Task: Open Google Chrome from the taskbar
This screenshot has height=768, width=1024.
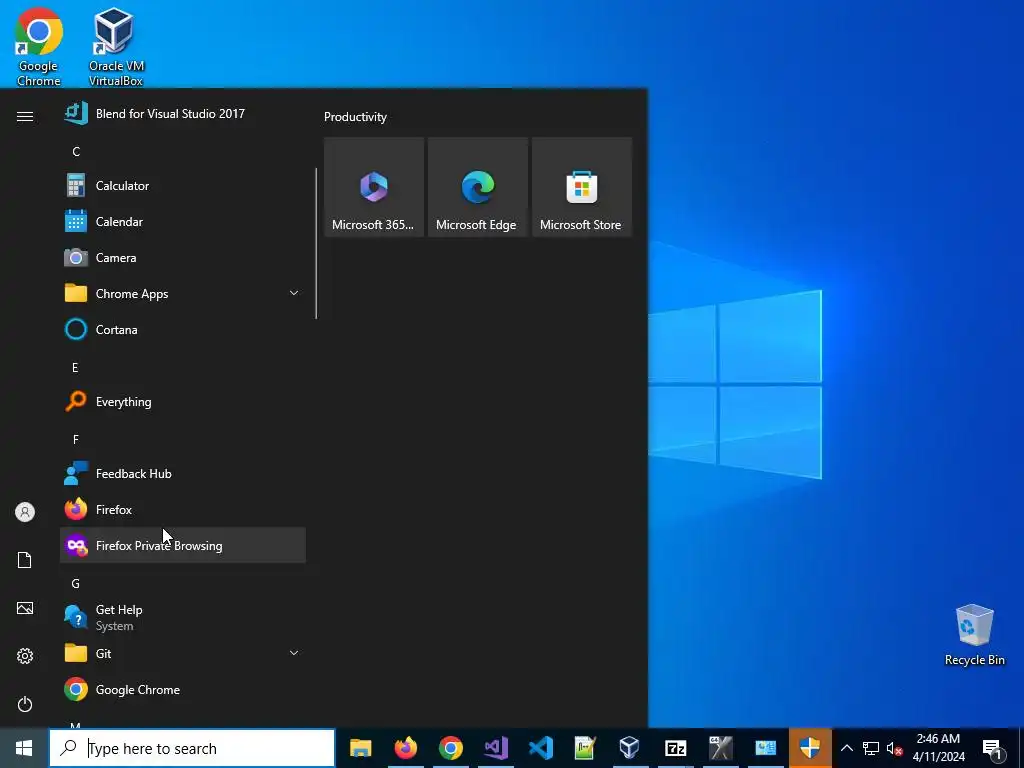Action: tap(451, 748)
